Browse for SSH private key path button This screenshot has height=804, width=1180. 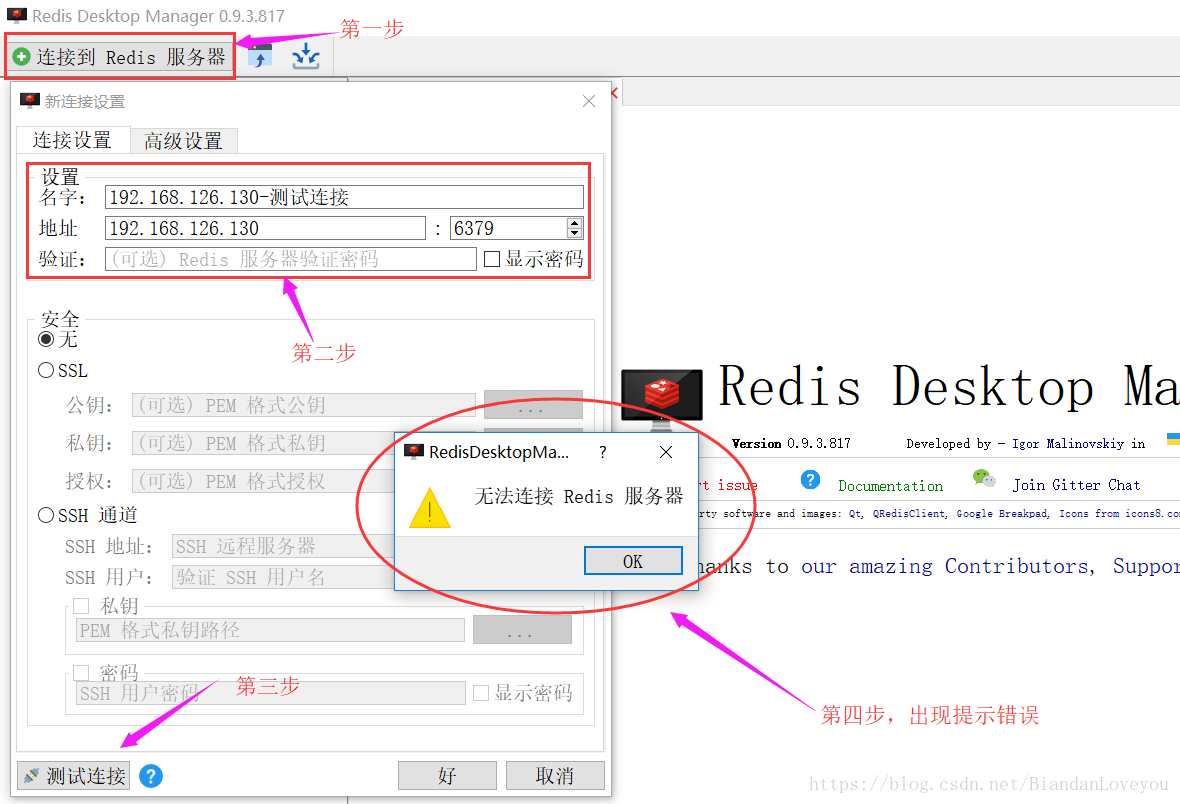pos(522,630)
